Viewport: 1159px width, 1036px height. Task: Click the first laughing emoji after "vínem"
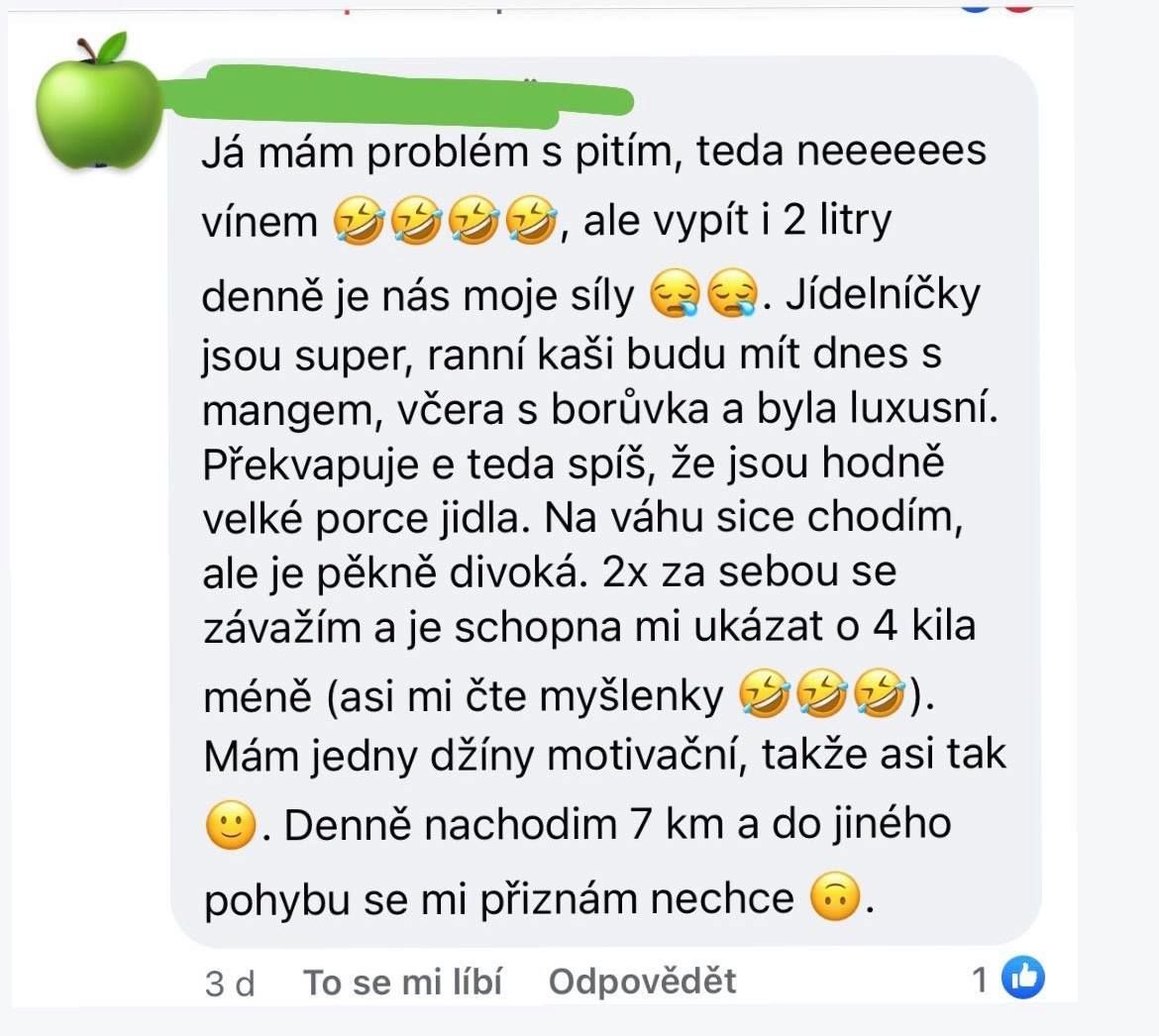pos(359,220)
